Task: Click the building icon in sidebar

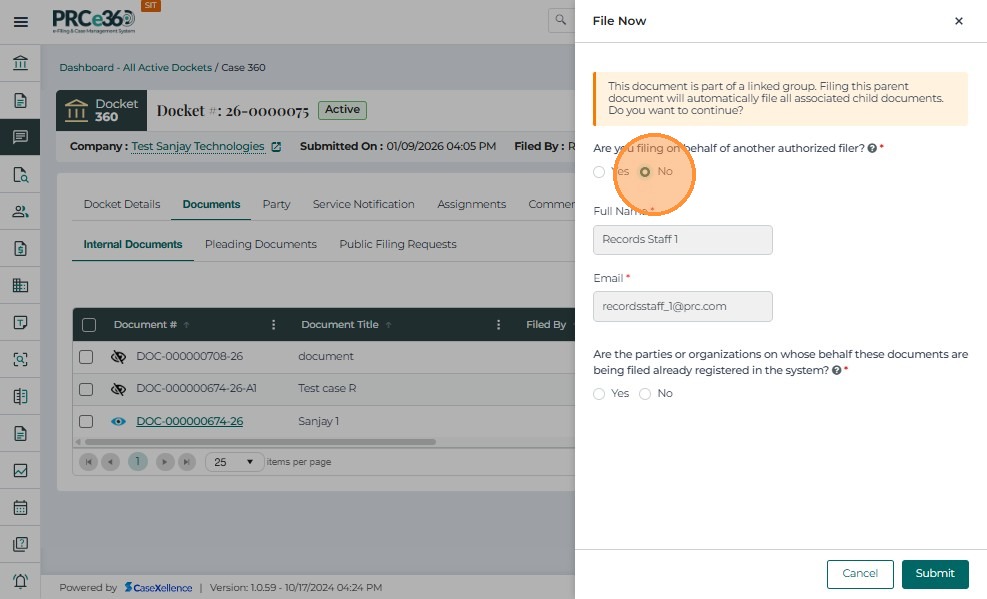Action: tap(20, 285)
